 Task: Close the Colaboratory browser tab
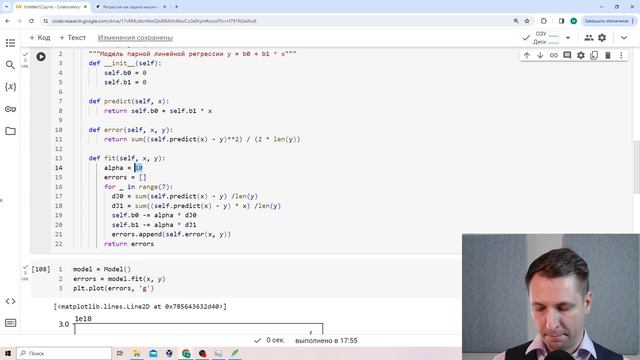pos(85,7)
